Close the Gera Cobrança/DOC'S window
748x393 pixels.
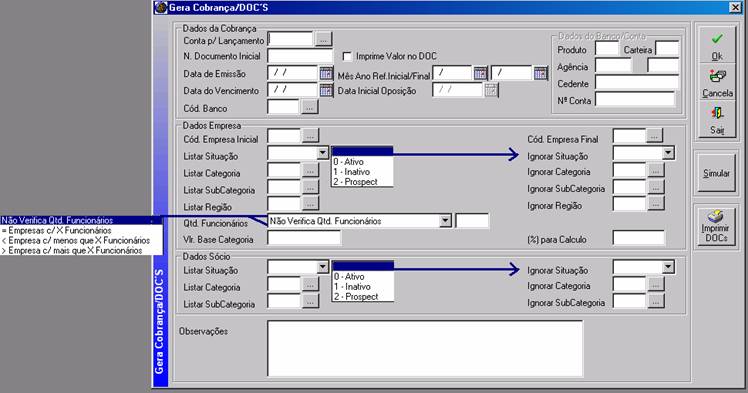(x=736, y=7)
